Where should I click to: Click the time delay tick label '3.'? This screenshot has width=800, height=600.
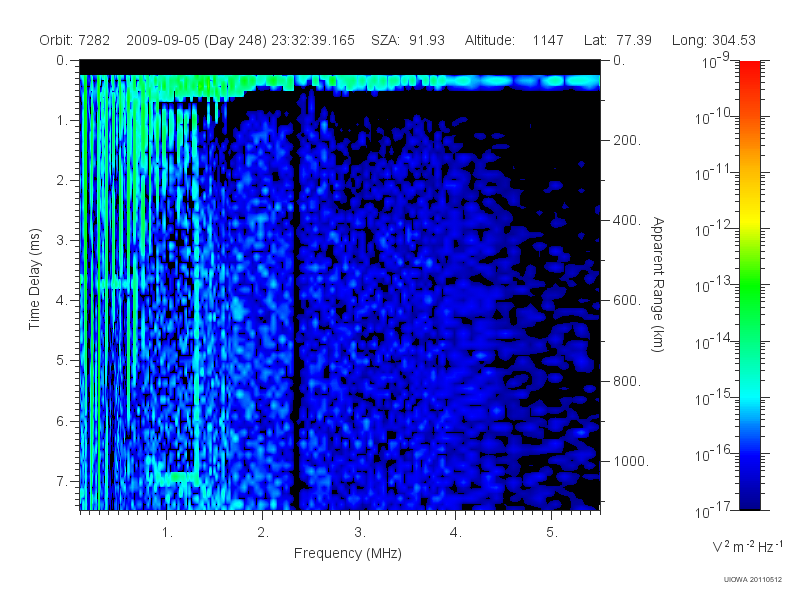coord(62,240)
